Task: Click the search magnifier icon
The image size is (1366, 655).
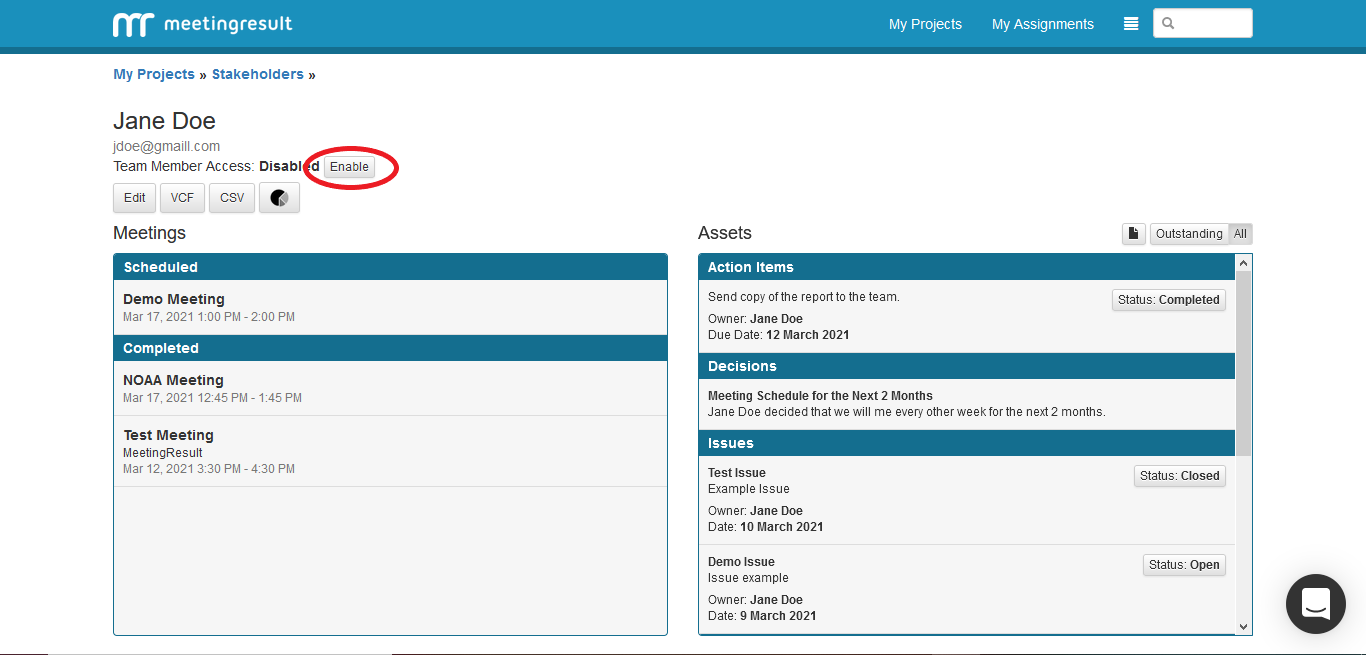Action: click(x=1169, y=24)
